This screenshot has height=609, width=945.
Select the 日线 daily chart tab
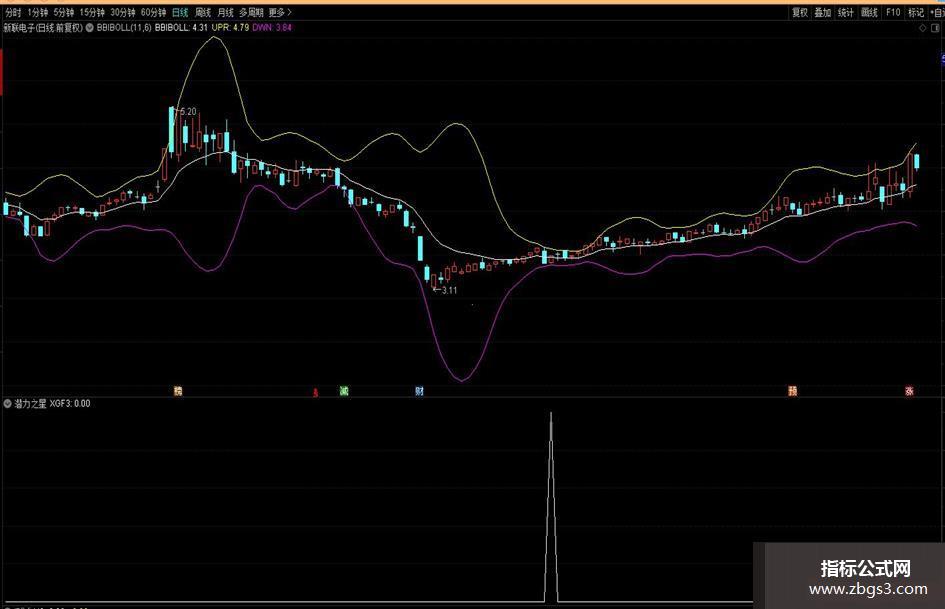180,12
